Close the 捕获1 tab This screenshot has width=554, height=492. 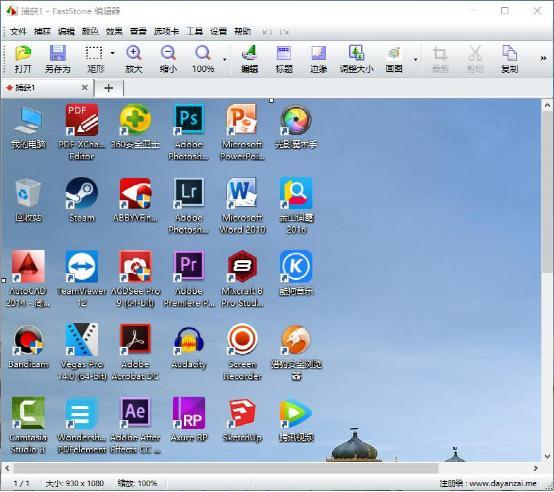pos(84,88)
